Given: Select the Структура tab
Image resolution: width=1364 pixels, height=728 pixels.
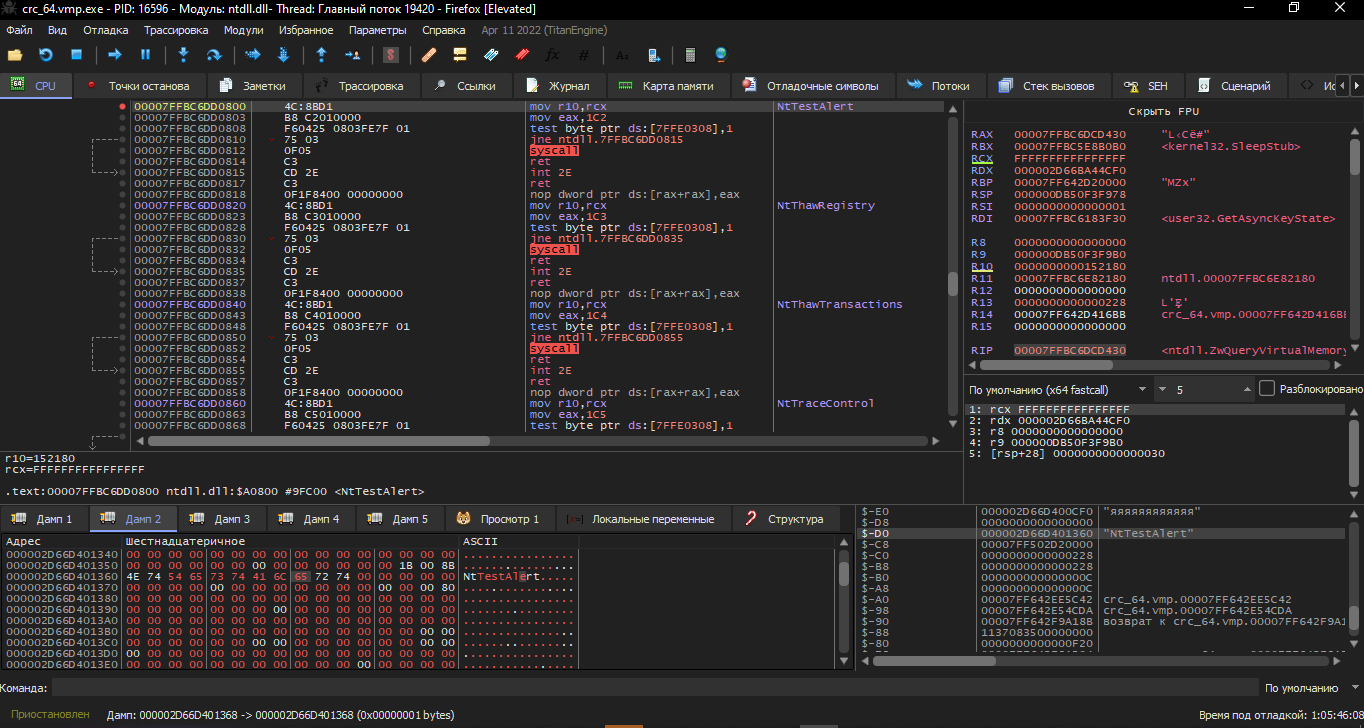Looking at the screenshot, I should (785, 519).
